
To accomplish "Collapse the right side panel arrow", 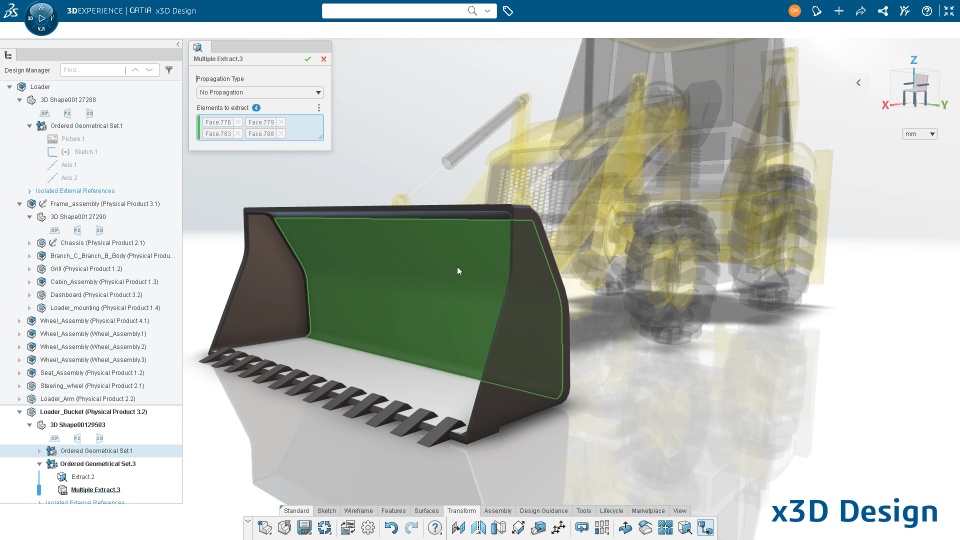I will coord(858,83).
